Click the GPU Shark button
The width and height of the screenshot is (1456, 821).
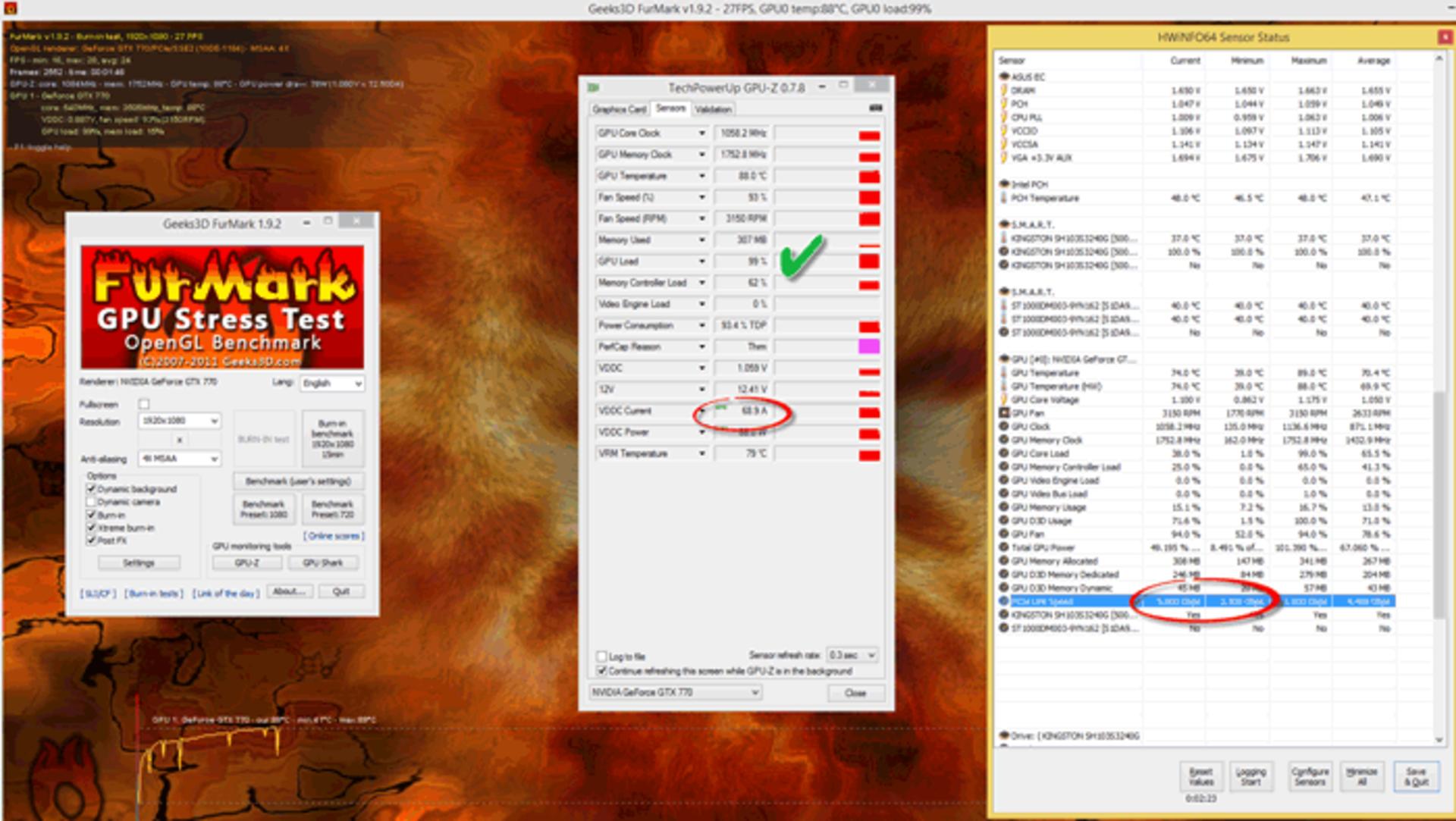click(x=323, y=562)
